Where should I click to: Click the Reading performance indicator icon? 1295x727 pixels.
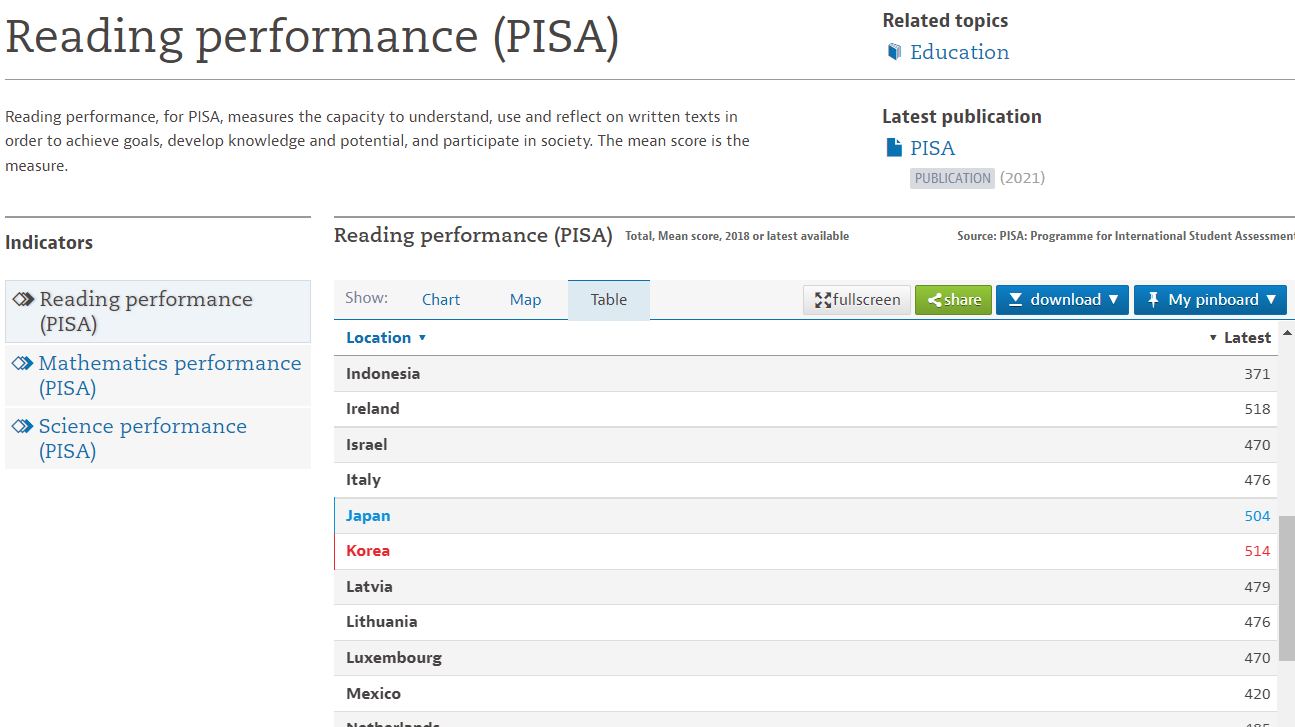point(23,300)
